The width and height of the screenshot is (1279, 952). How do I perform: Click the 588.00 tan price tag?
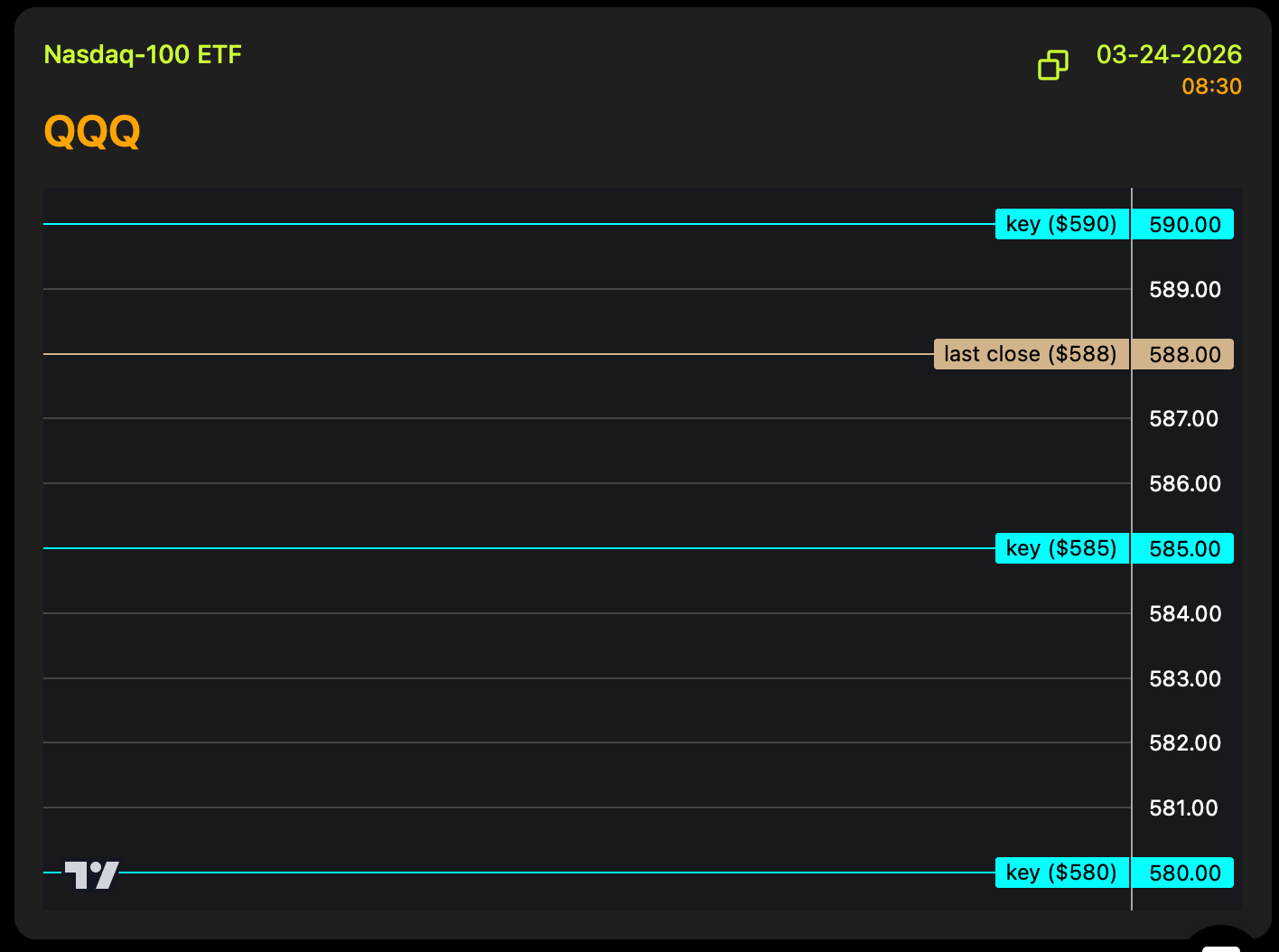tap(1184, 355)
